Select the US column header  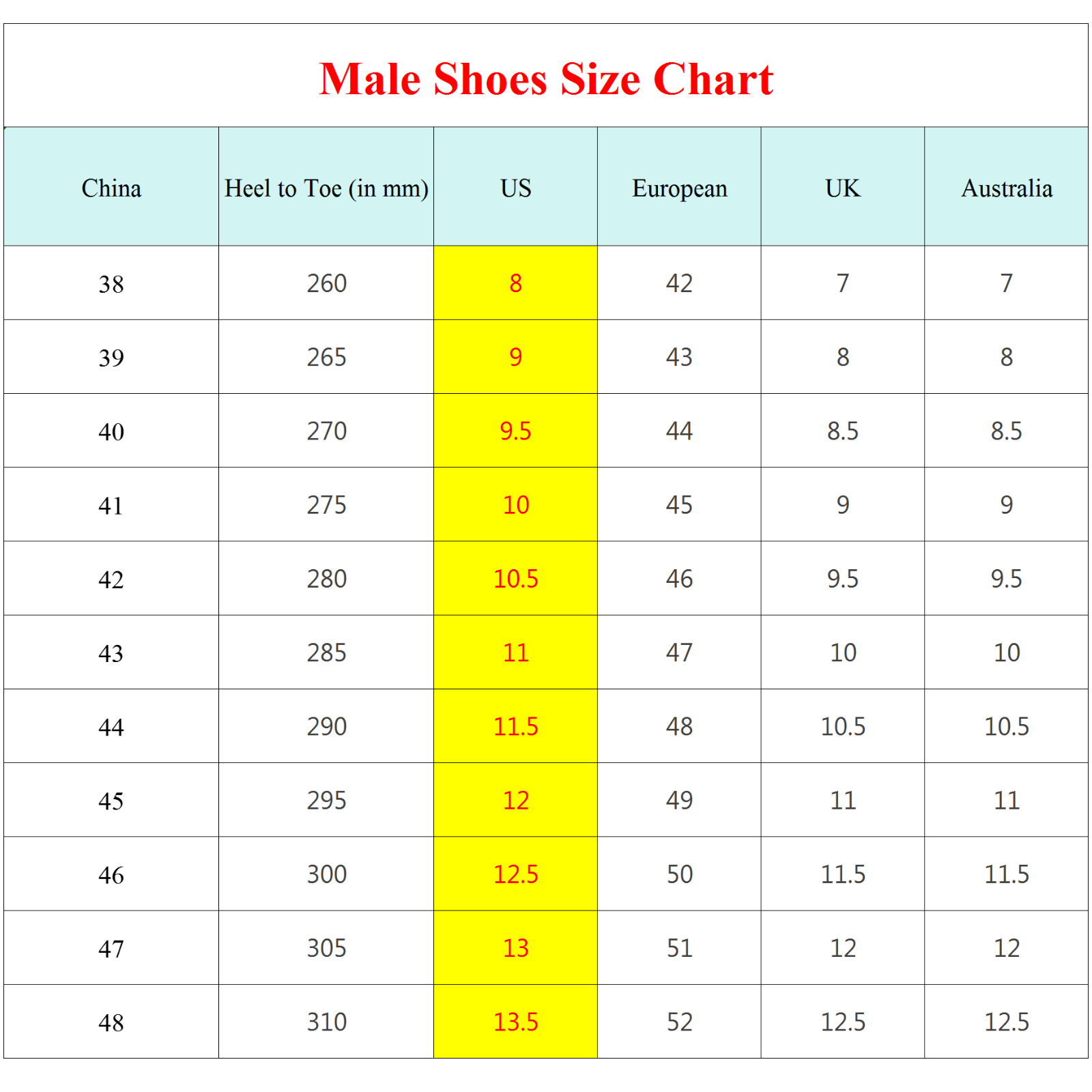[515, 187]
